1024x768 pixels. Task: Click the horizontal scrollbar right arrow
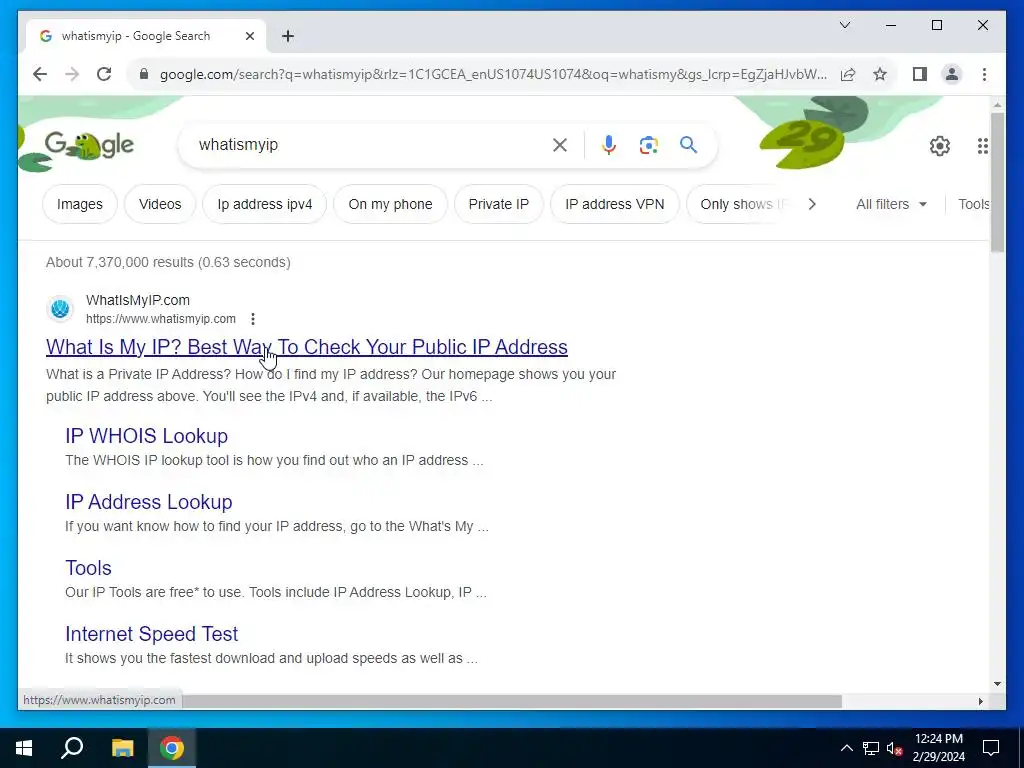(980, 701)
